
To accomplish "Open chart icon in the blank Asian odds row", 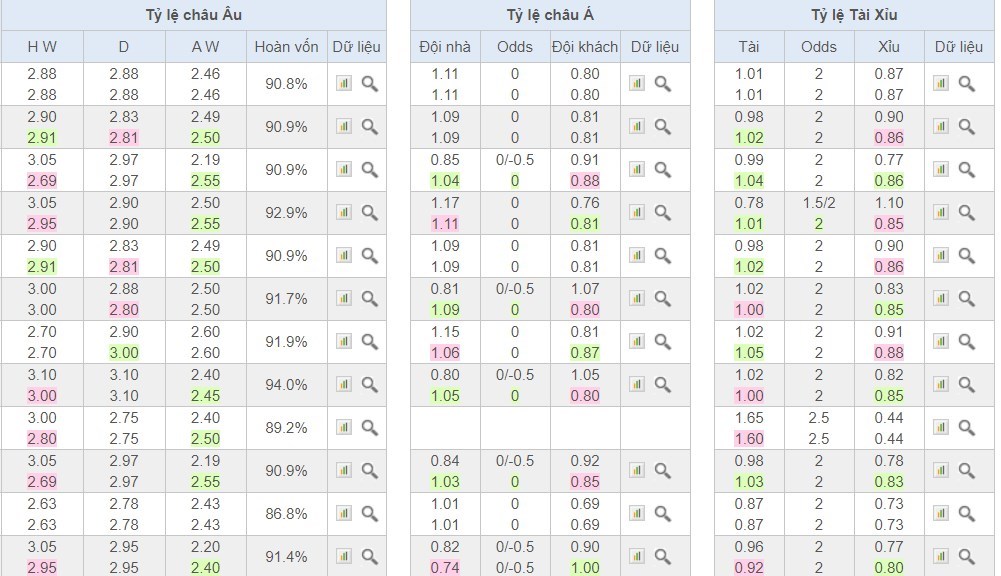I will coord(636,428).
